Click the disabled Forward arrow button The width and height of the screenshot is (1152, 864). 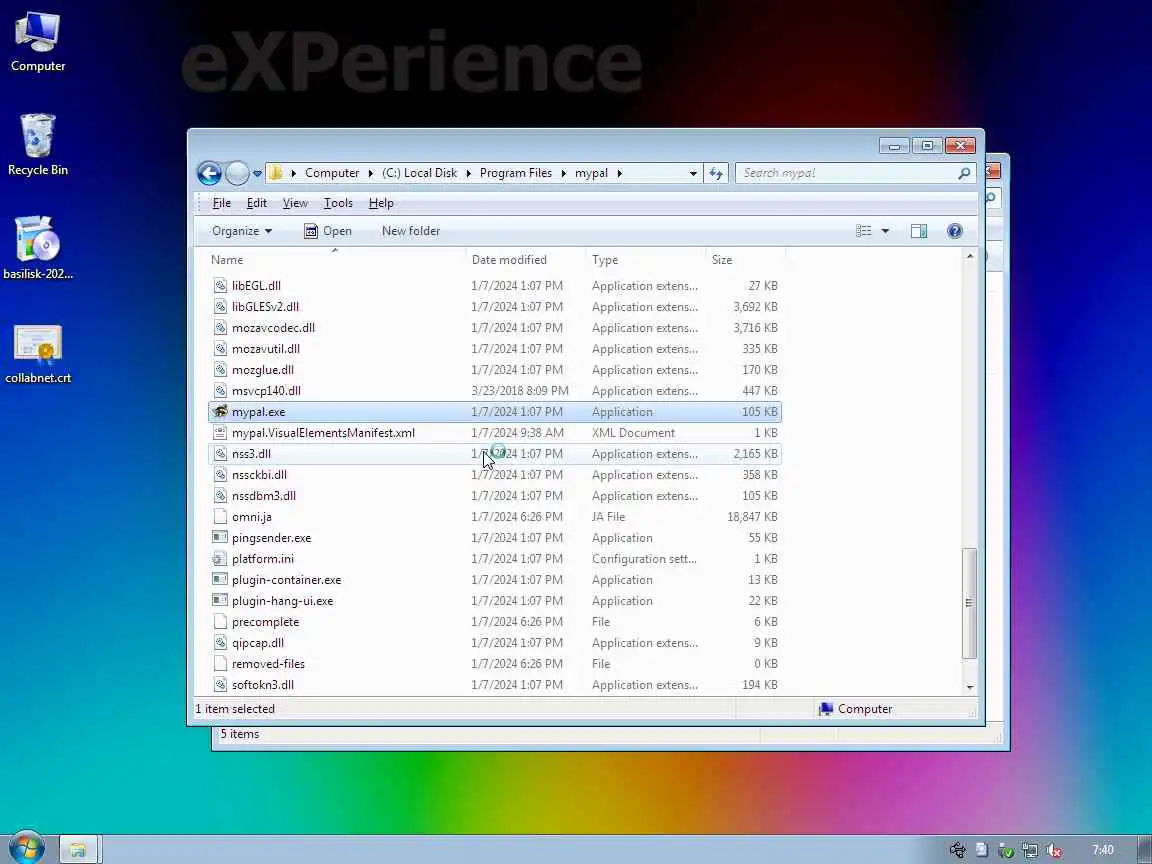[237, 173]
